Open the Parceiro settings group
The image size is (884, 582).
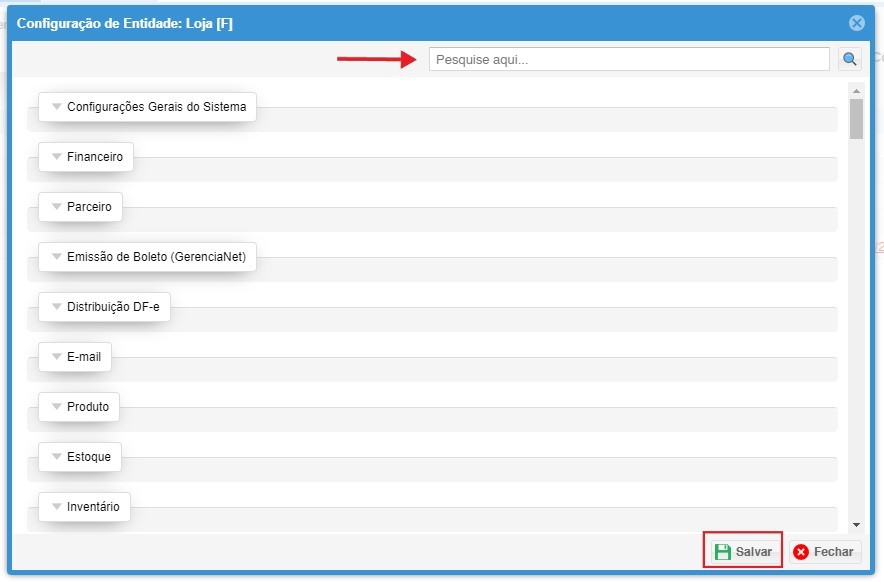(x=80, y=207)
